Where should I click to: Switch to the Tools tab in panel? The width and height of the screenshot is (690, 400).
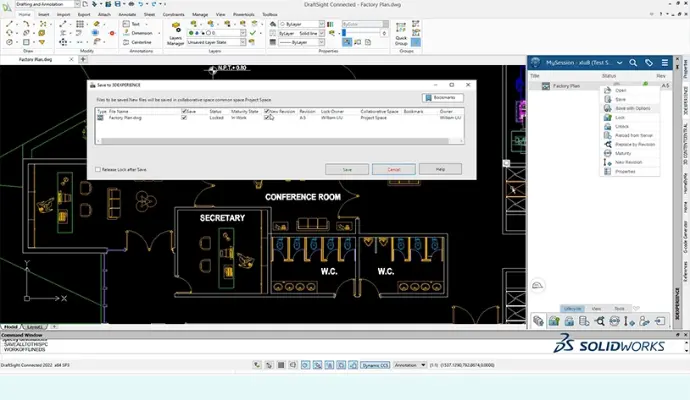(619, 308)
